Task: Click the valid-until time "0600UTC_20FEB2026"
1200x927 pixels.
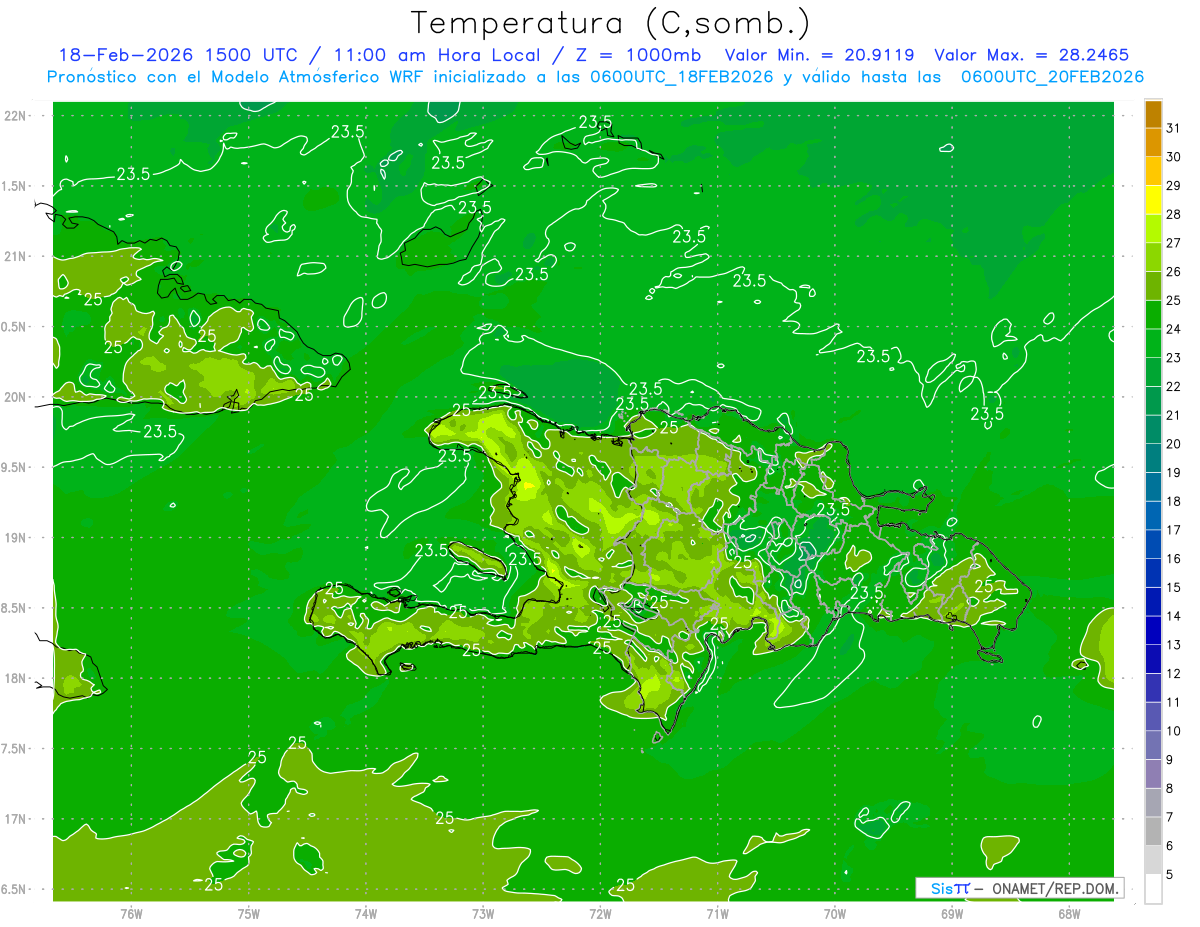Action: point(1052,76)
